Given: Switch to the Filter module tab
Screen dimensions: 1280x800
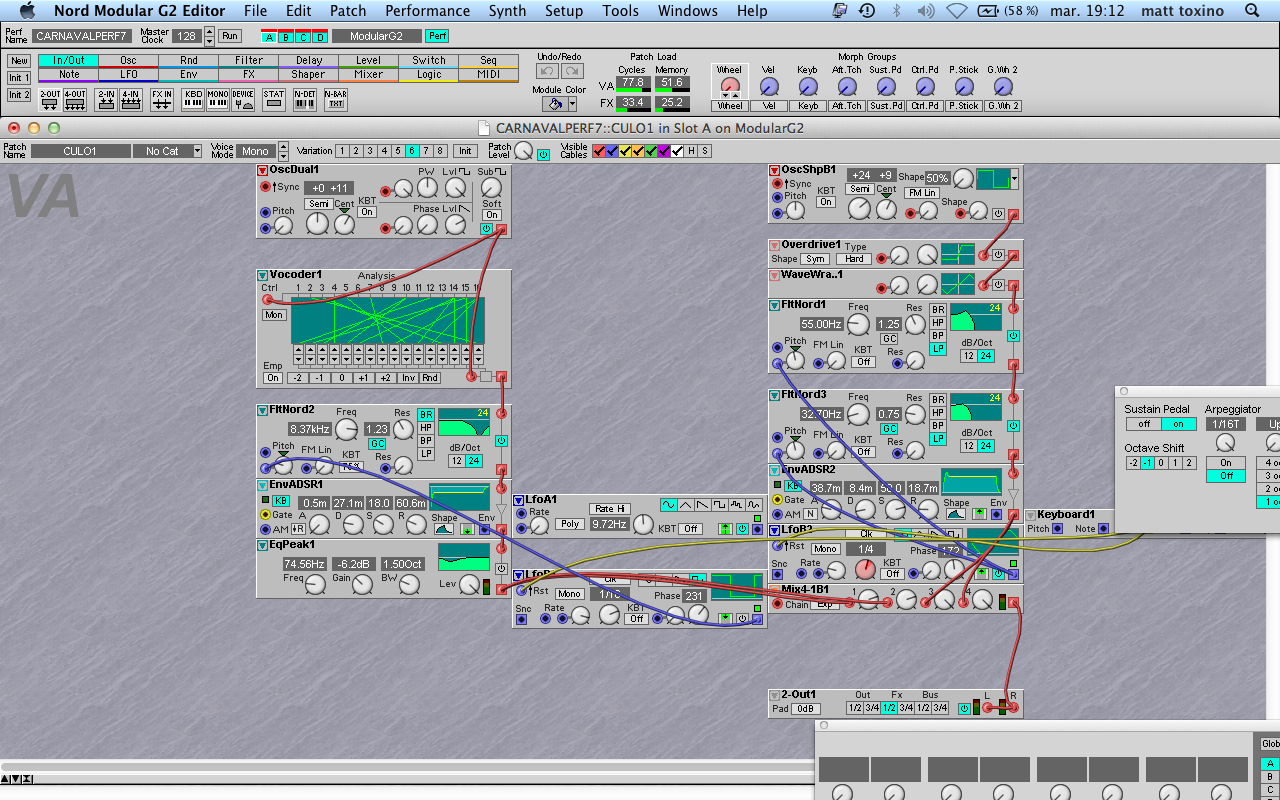Looking at the screenshot, I should point(248,60).
